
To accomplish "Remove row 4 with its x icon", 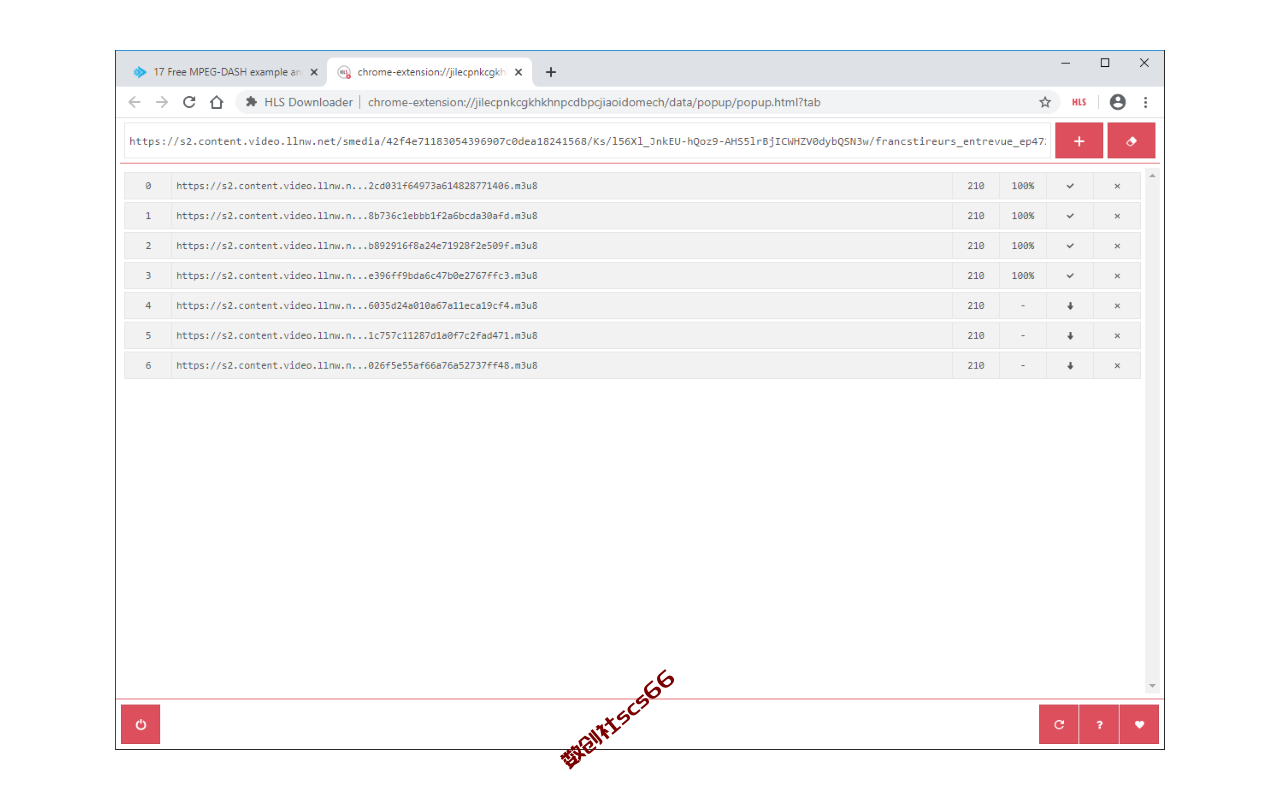I will (1117, 306).
